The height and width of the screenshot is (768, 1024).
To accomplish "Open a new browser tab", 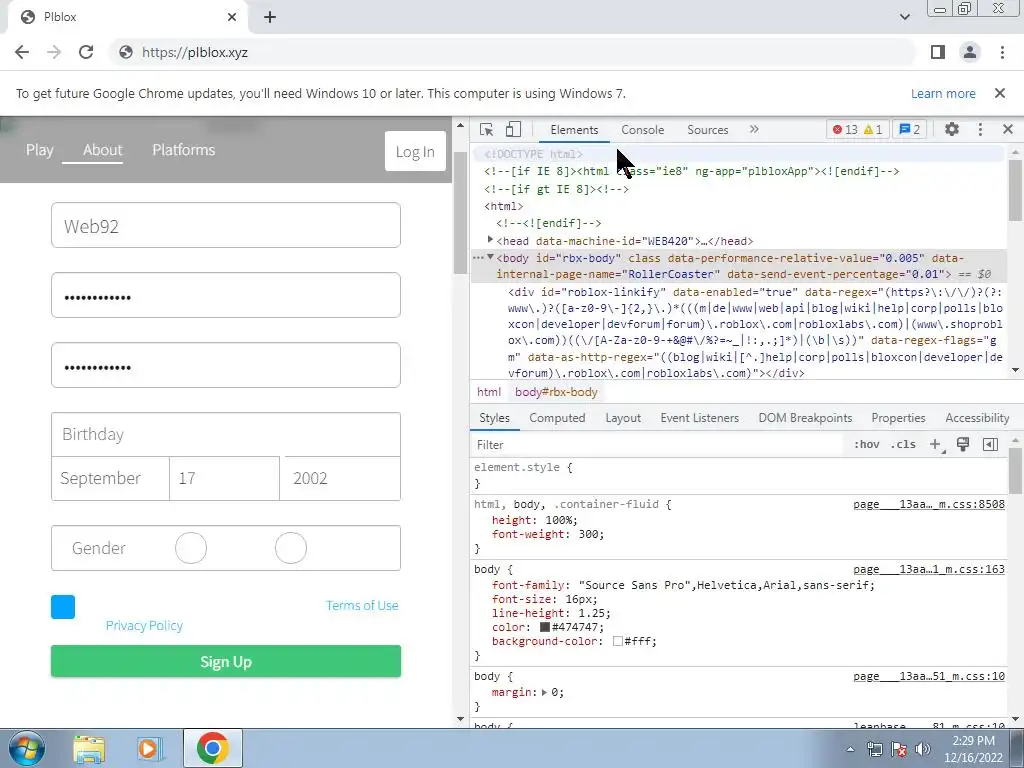I will pyautogui.click(x=270, y=18).
